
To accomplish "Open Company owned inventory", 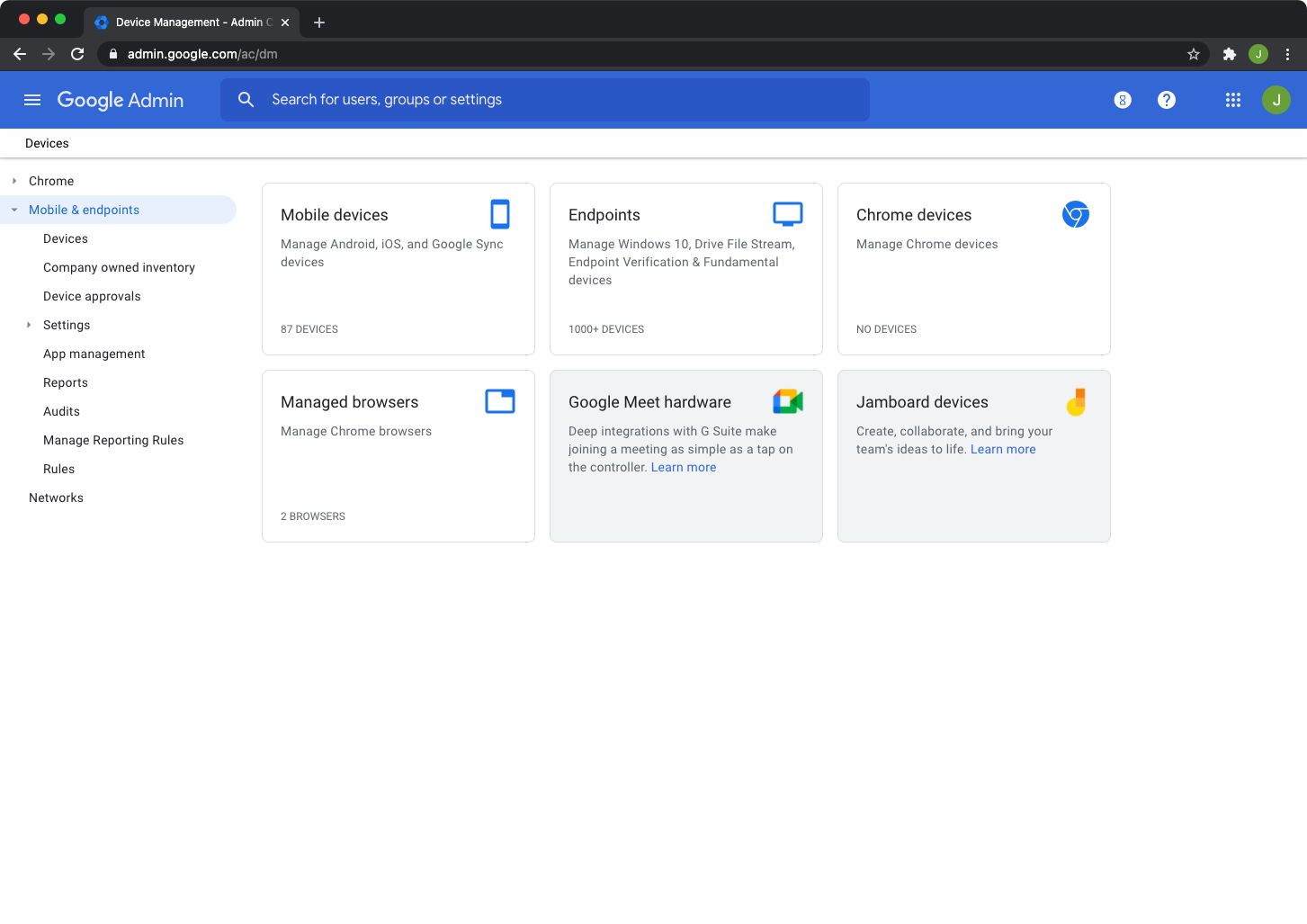I will (x=119, y=267).
